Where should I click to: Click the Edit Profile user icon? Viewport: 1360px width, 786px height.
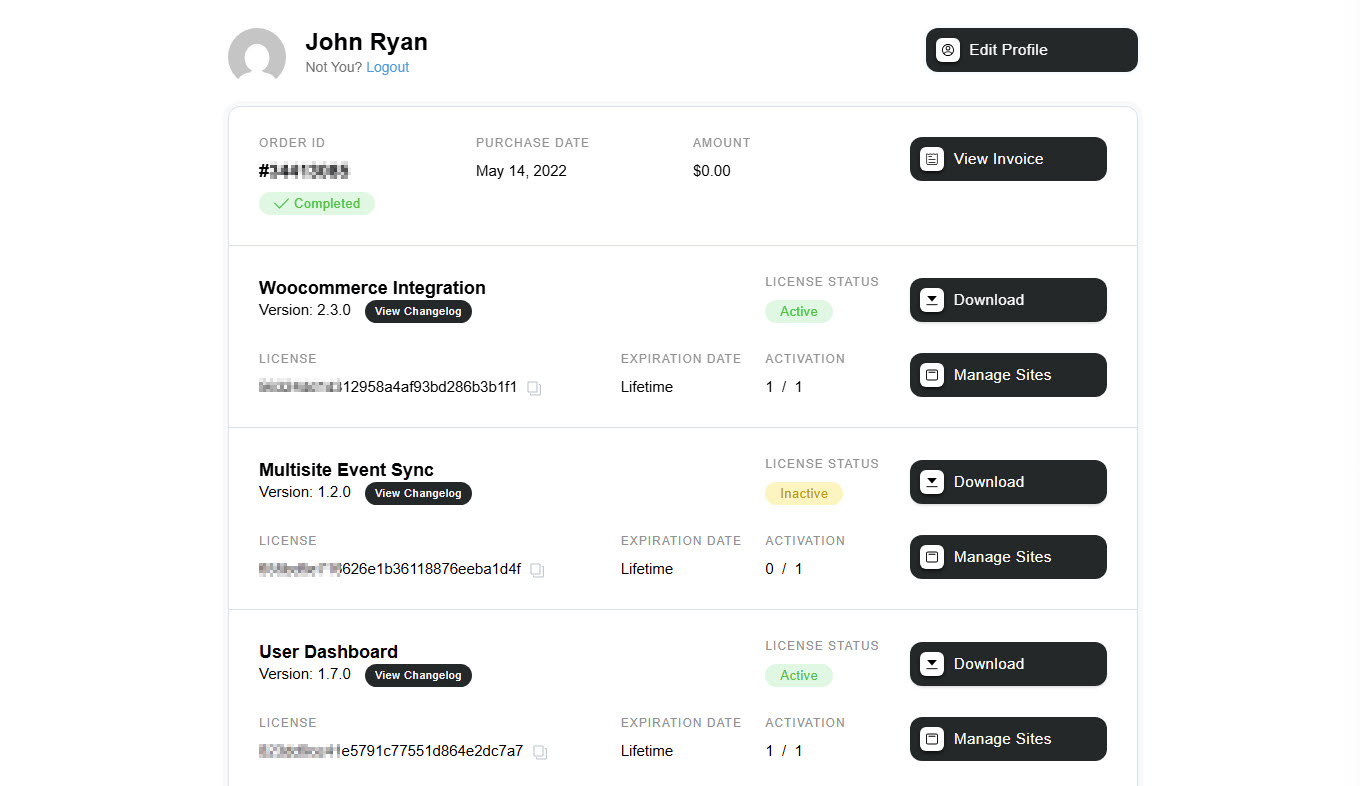tap(948, 50)
